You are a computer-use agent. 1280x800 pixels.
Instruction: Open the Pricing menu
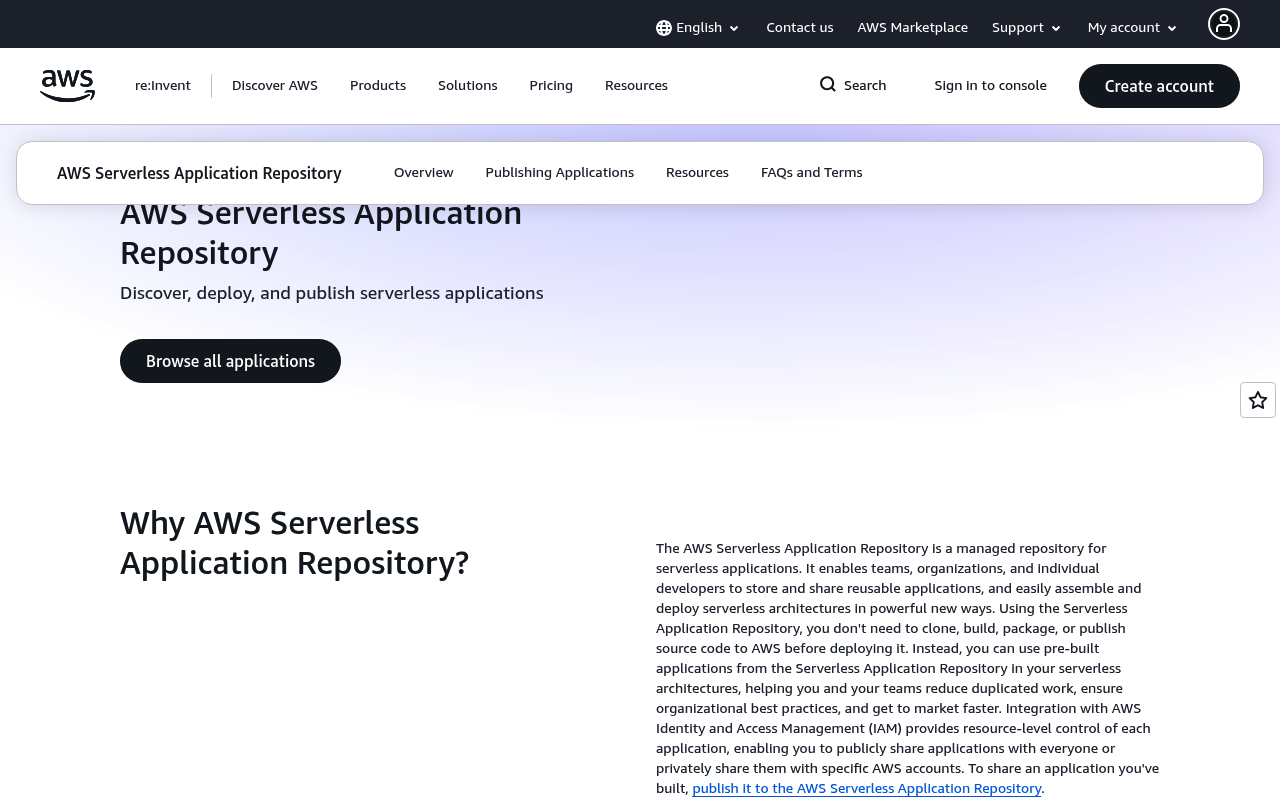coord(551,86)
